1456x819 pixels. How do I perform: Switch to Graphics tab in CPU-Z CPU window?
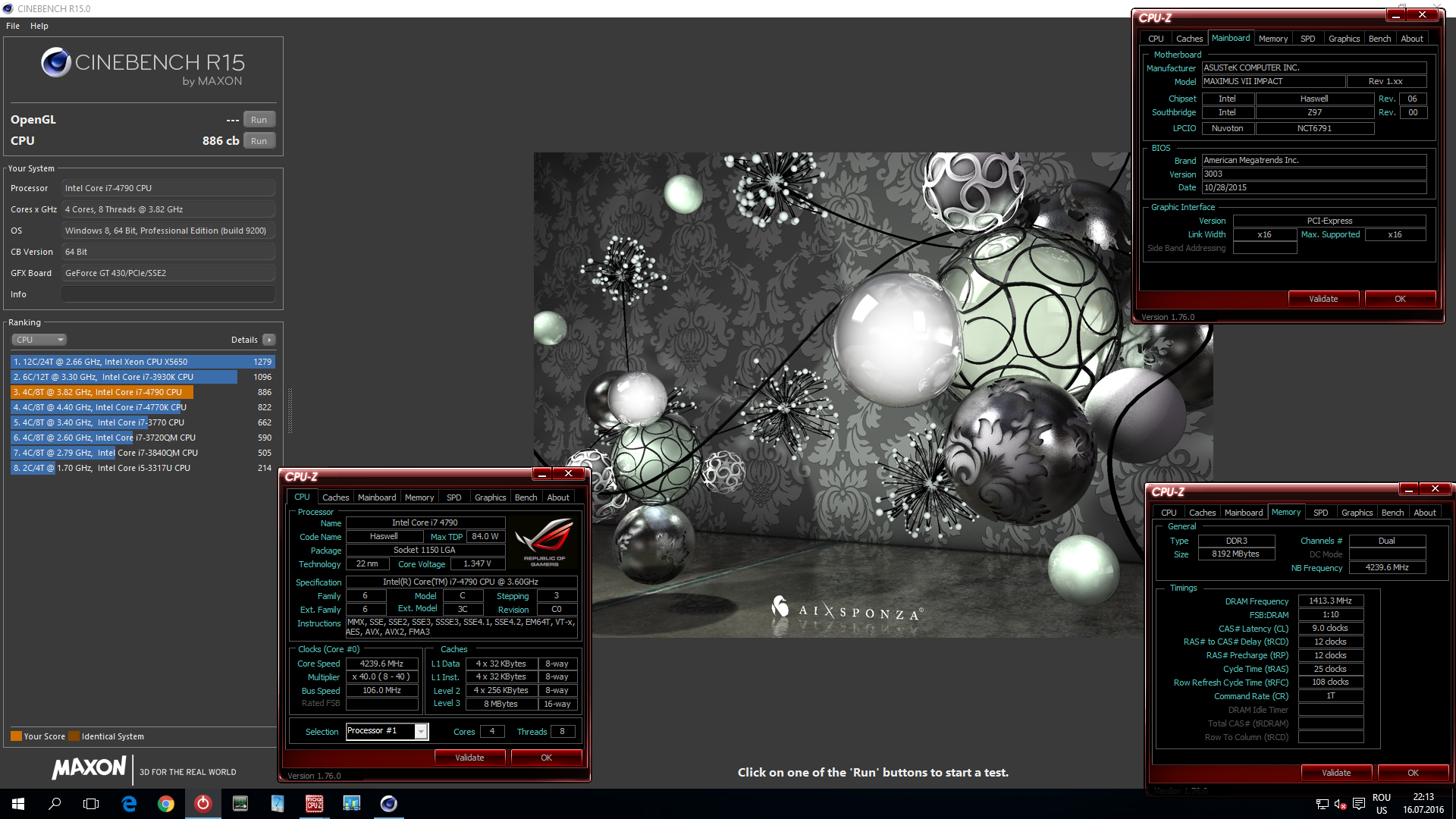tap(490, 497)
